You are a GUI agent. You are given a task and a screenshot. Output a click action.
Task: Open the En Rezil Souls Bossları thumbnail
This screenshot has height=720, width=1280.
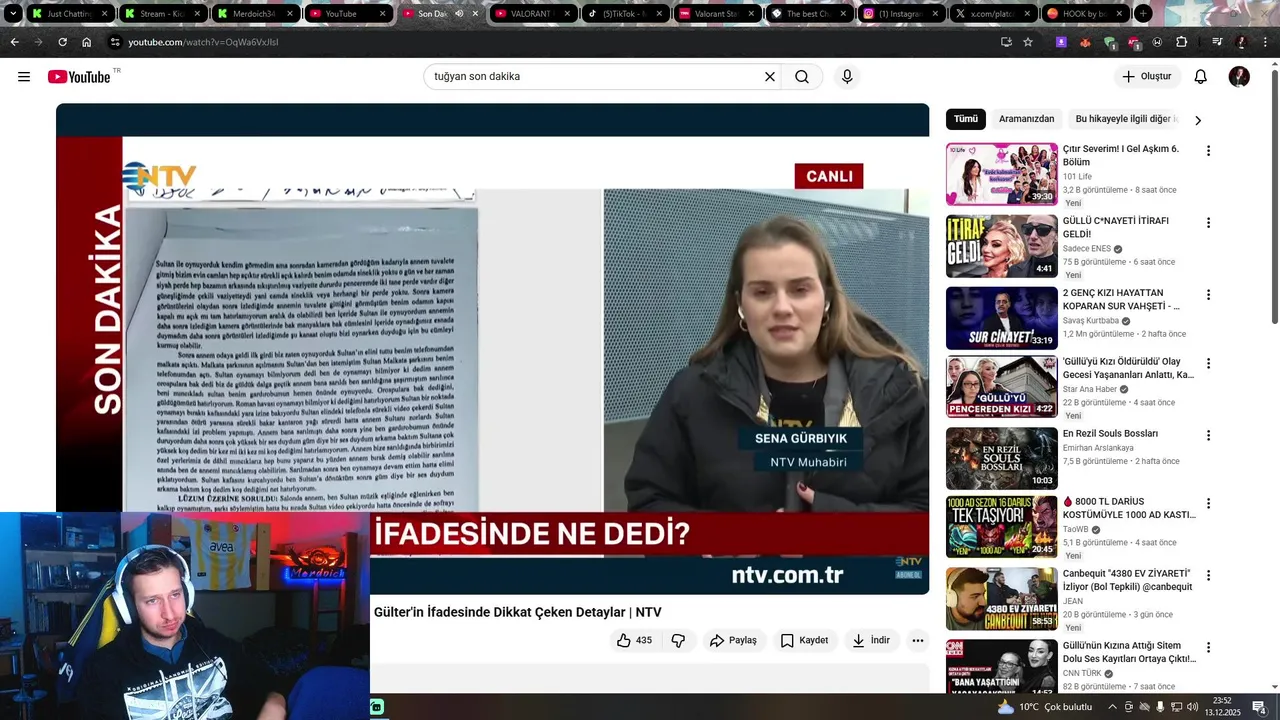click(1001, 458)
